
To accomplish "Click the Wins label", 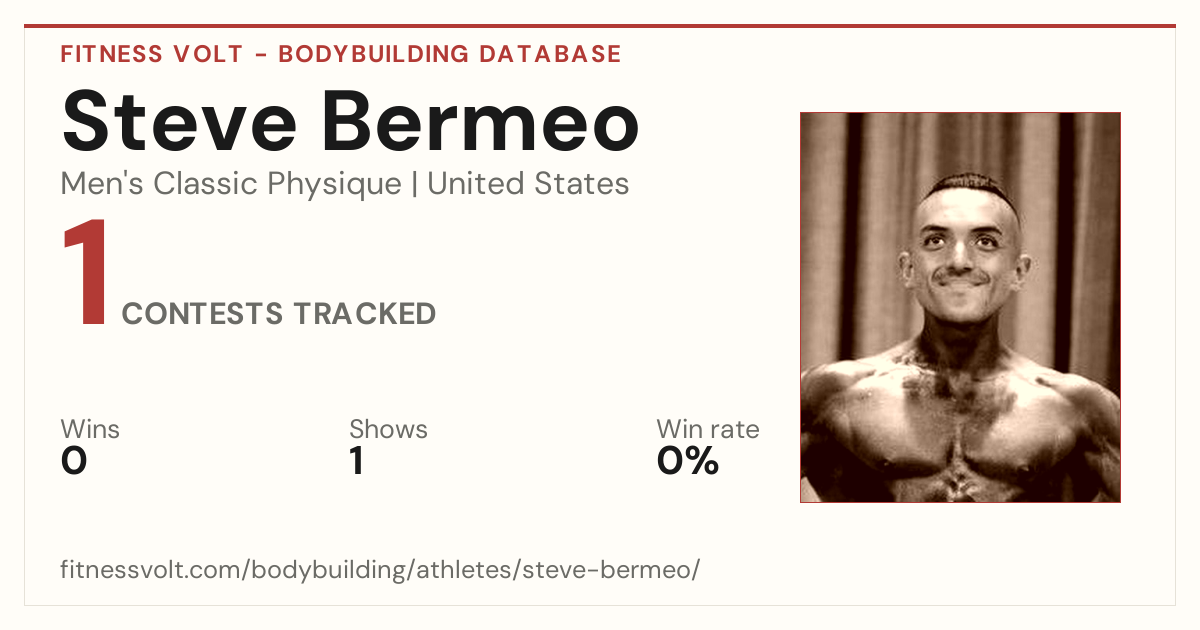I will click(90, 430).
